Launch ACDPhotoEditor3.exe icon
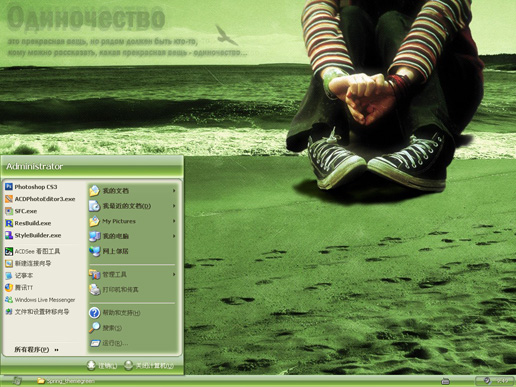Image resolution: width=516 pixels, height=387 pixels. [x=9, y=199]
